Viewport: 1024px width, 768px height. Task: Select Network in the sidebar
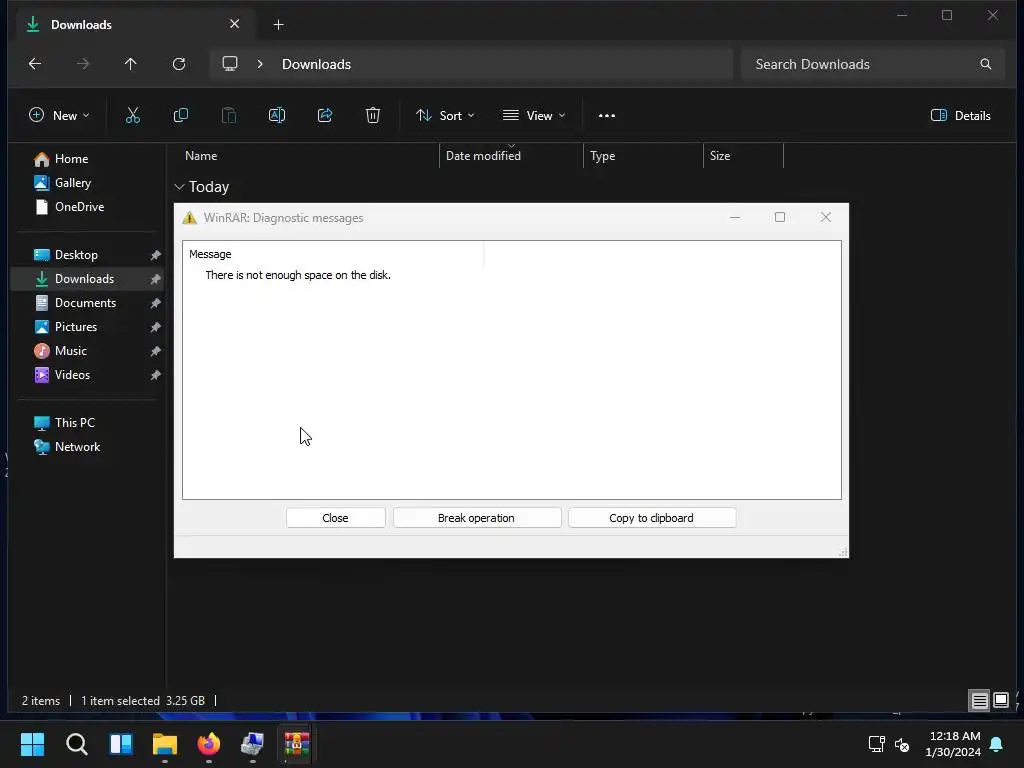coord(77,447)
